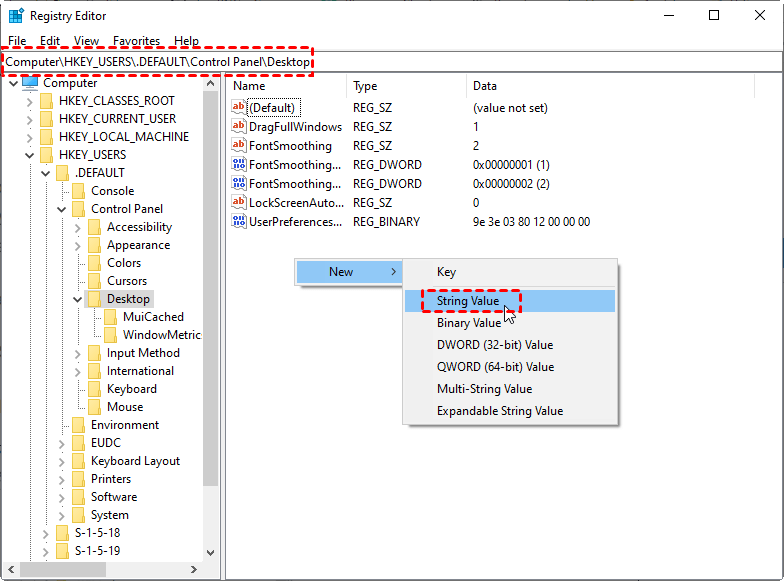Collapse the .DEFAULT node
The image size is (784, 581).
click(x=46, y=174)
